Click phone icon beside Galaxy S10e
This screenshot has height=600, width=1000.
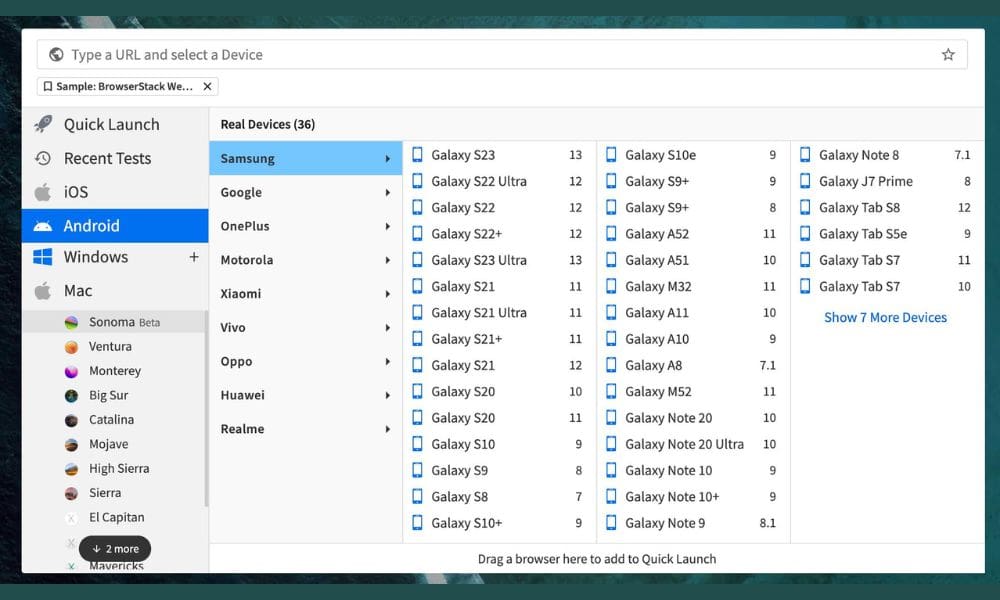coord(611,155)
